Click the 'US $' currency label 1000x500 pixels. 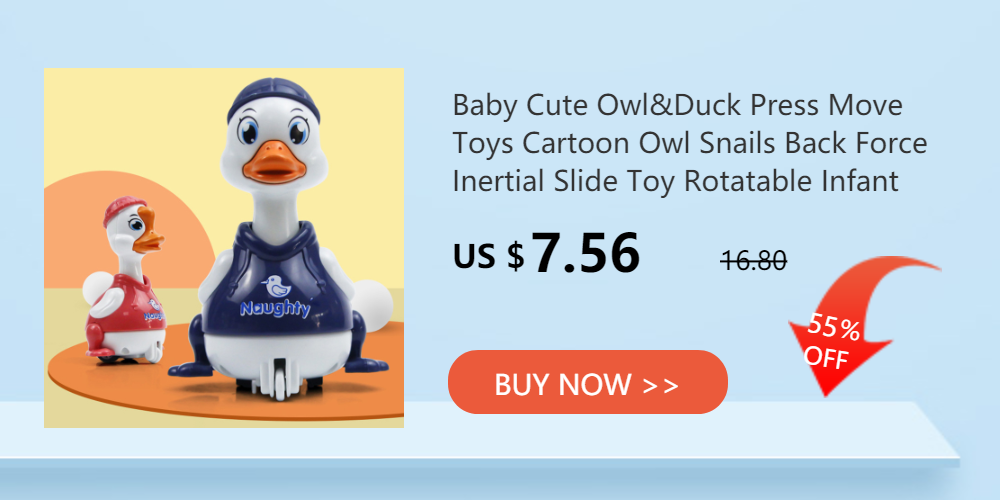[489, 255]
